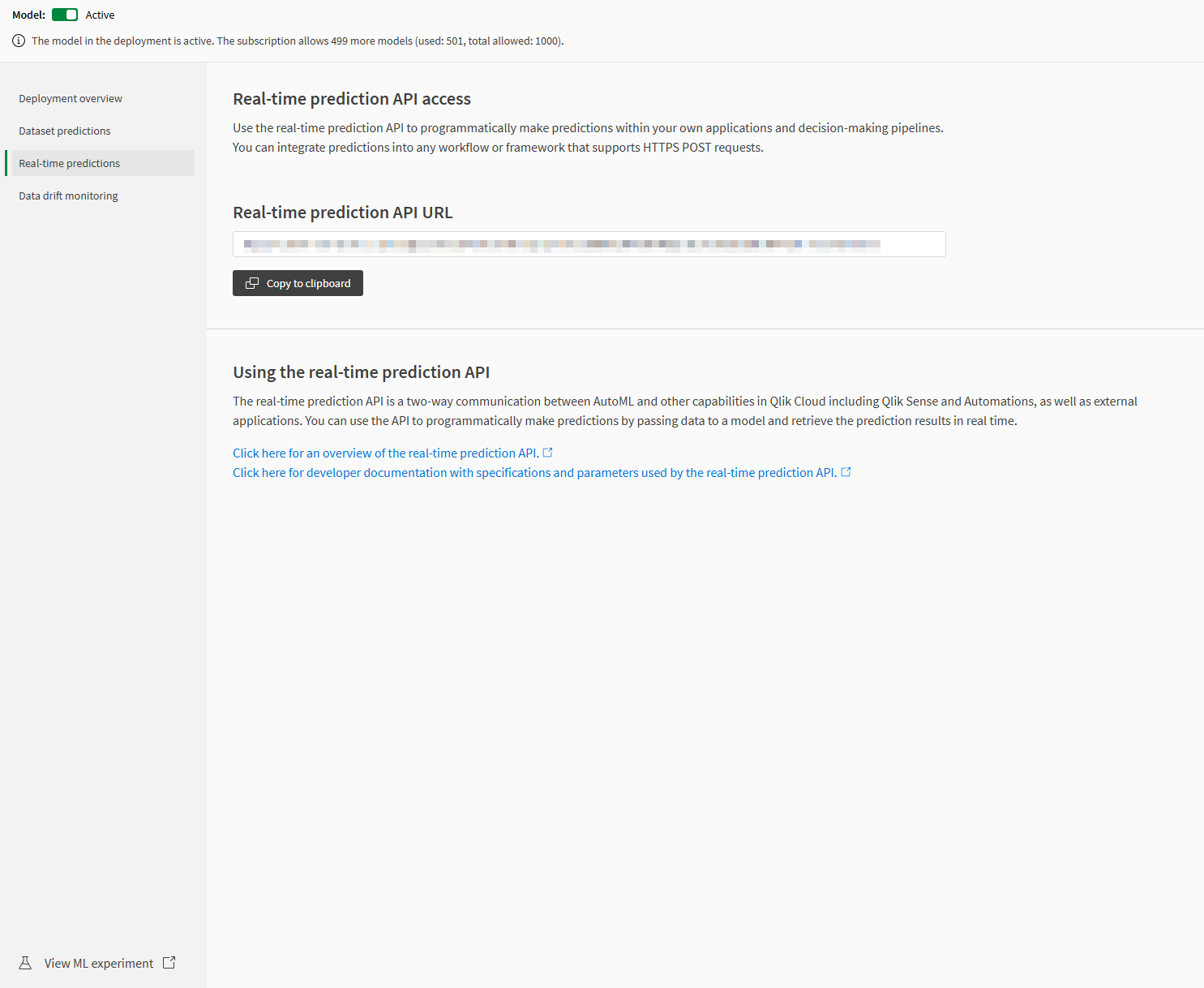Viewport: 1204px width, 988px height.
Task: Click external-link icon beside View ML experiment
Action: 169,963
